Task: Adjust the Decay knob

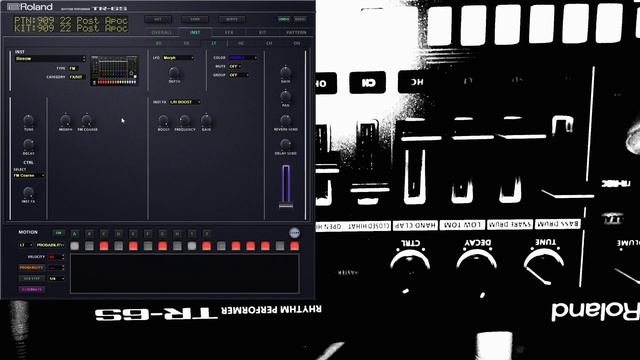Action: [x=28, y=144]
